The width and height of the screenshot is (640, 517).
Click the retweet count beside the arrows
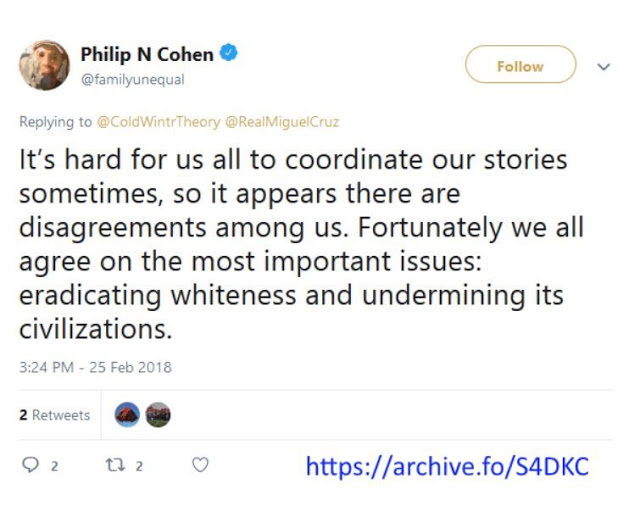click(140, 466)
